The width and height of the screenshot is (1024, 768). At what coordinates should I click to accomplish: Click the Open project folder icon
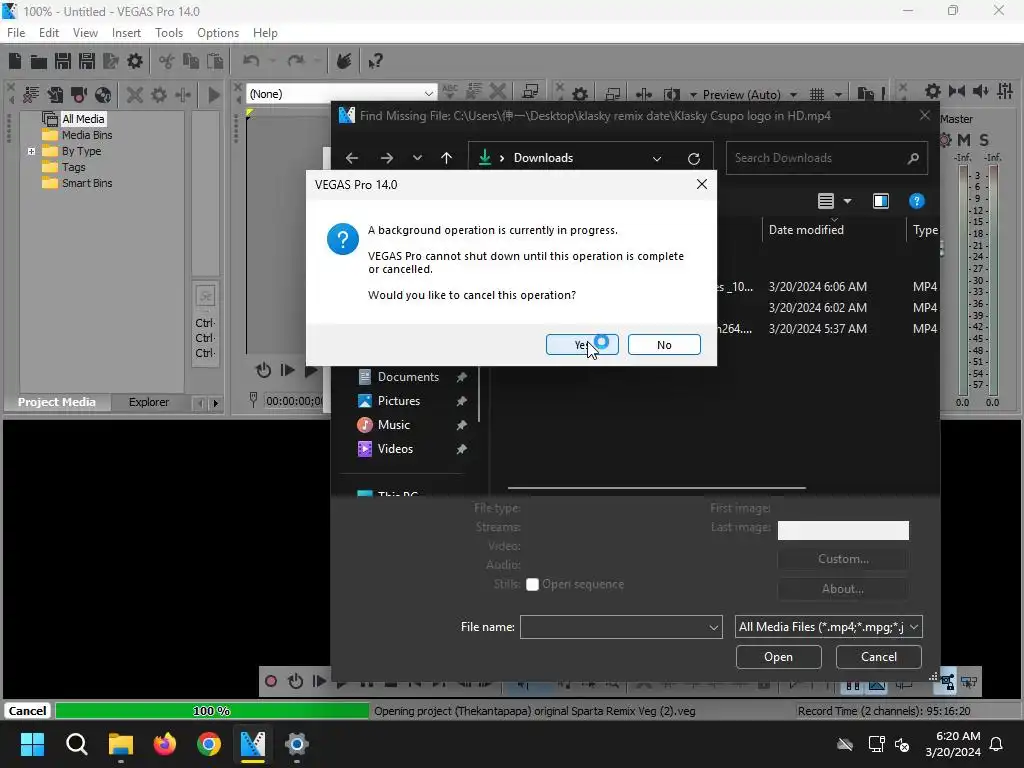39,61
